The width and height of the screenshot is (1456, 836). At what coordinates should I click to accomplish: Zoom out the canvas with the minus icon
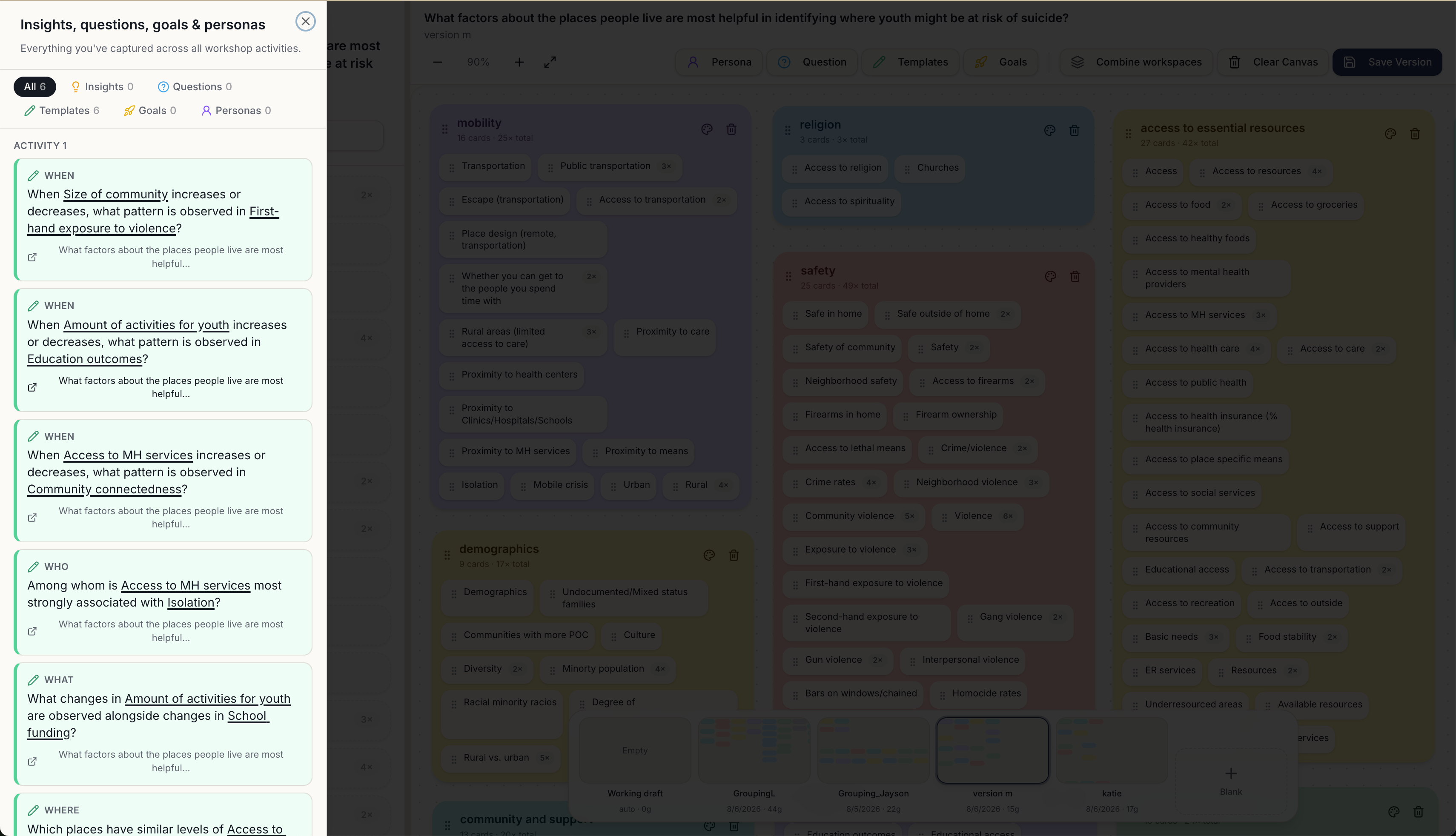pos(438,62)
